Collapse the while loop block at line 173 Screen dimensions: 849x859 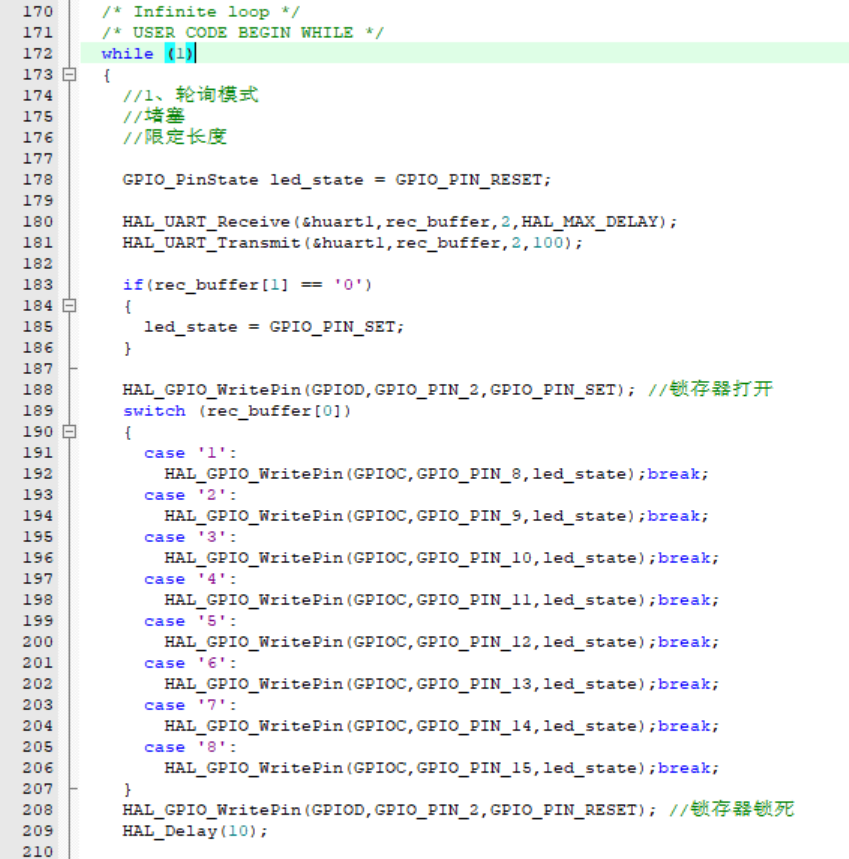click(69, 74)
